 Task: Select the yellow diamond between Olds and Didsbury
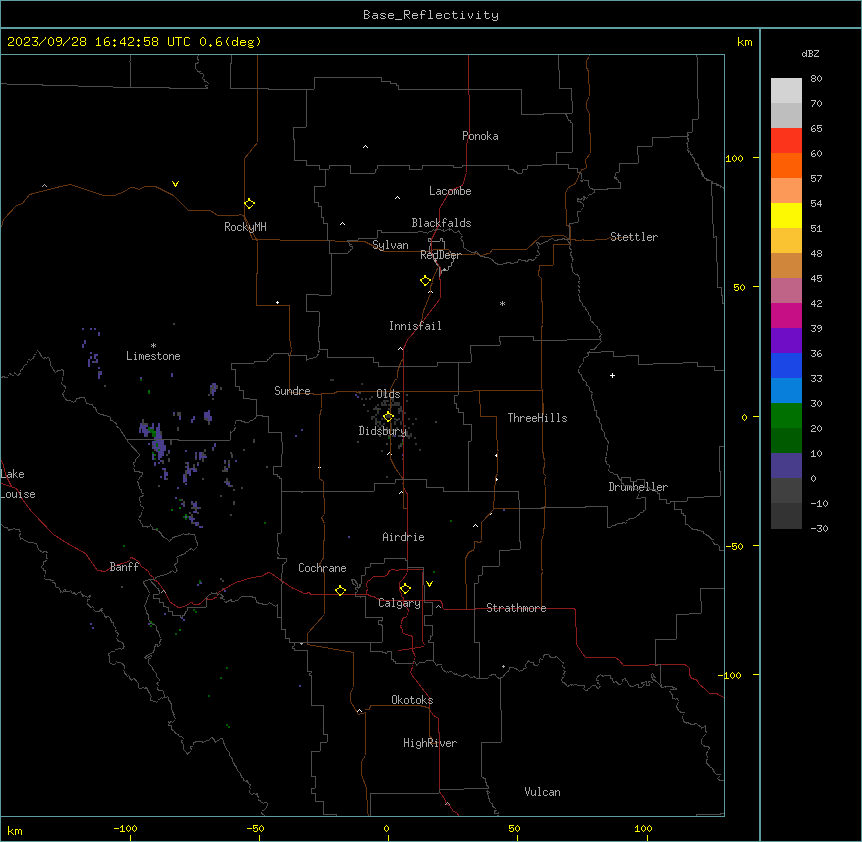[x=388, y=417]
